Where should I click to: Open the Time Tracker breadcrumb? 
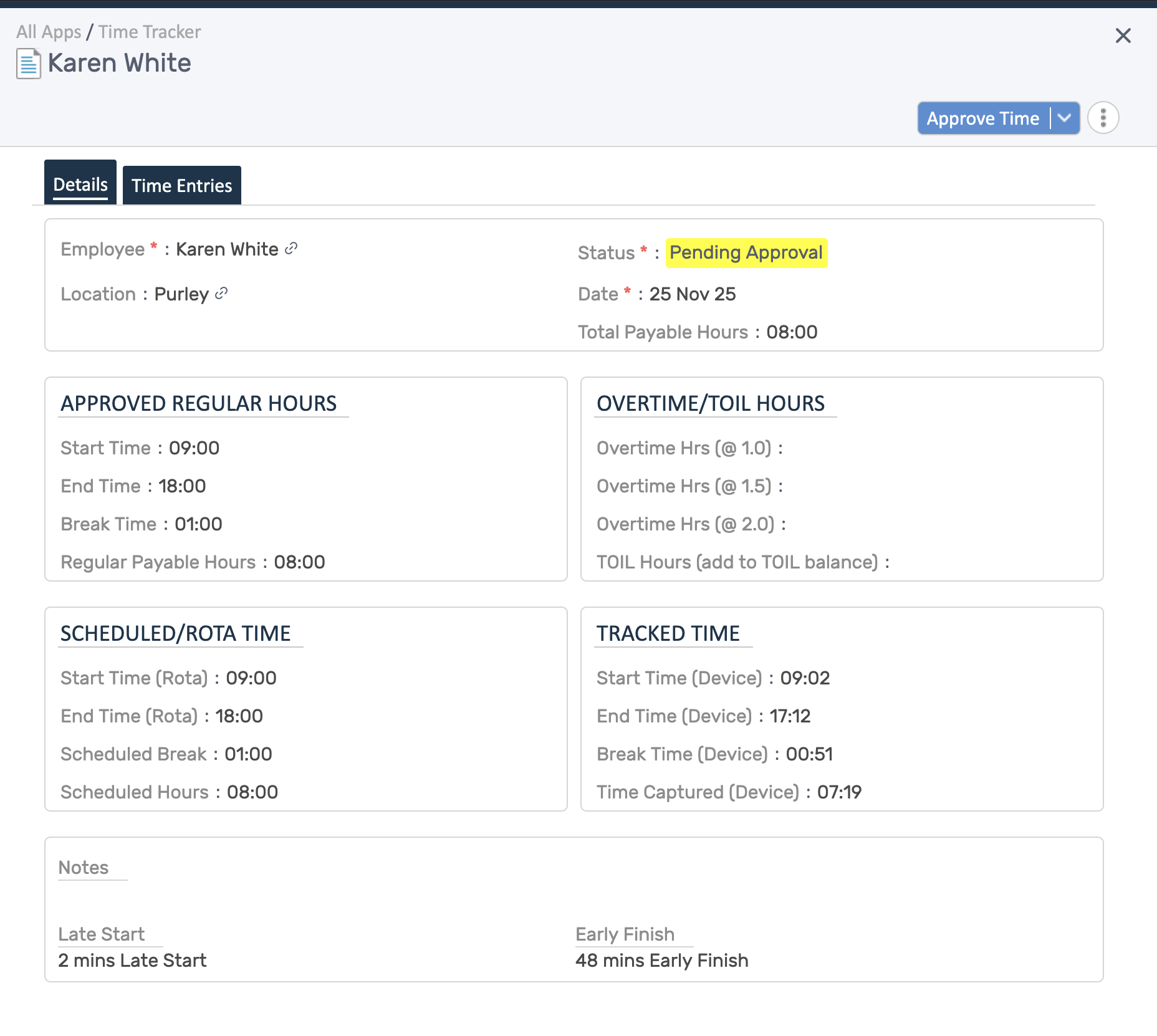pos(149,31)
